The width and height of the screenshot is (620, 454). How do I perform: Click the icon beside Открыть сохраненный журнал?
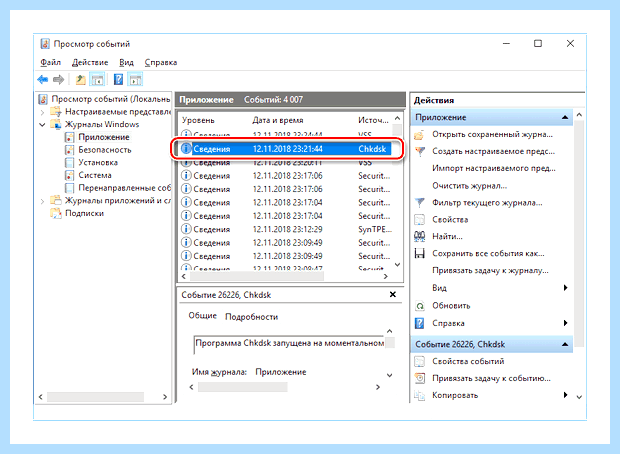click(419, 135)
